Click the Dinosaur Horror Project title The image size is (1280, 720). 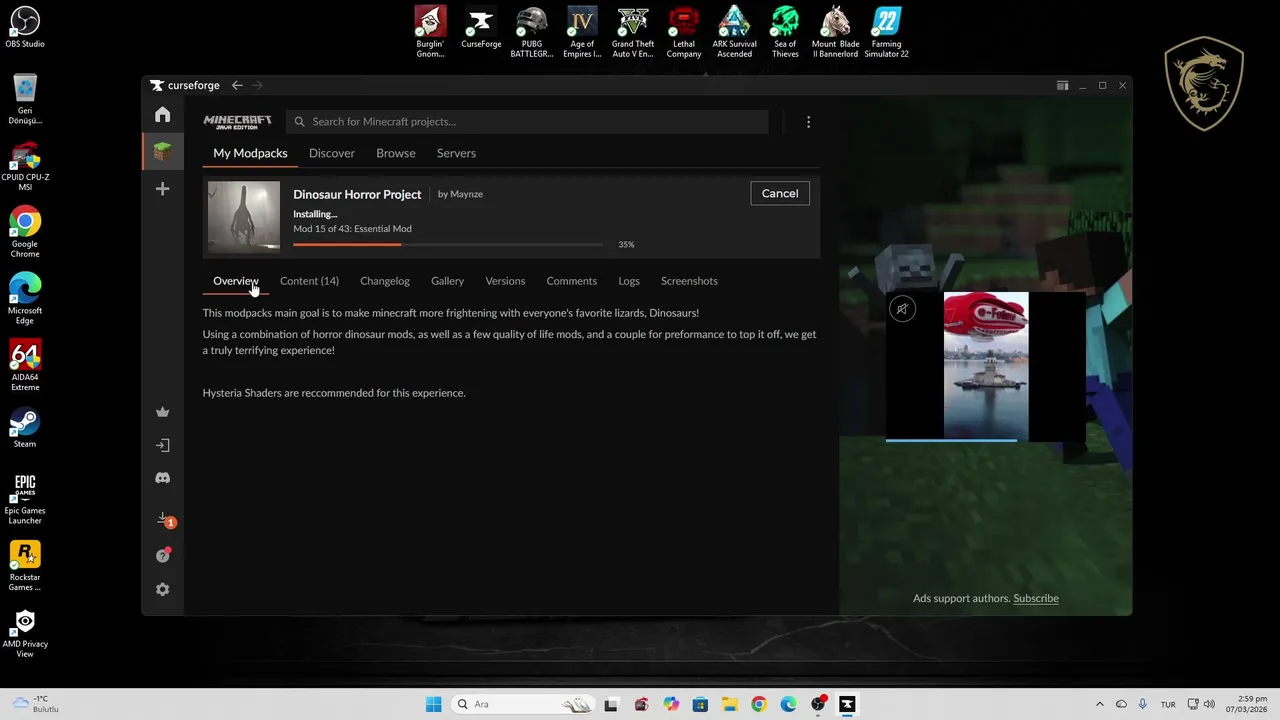point(357,194)
